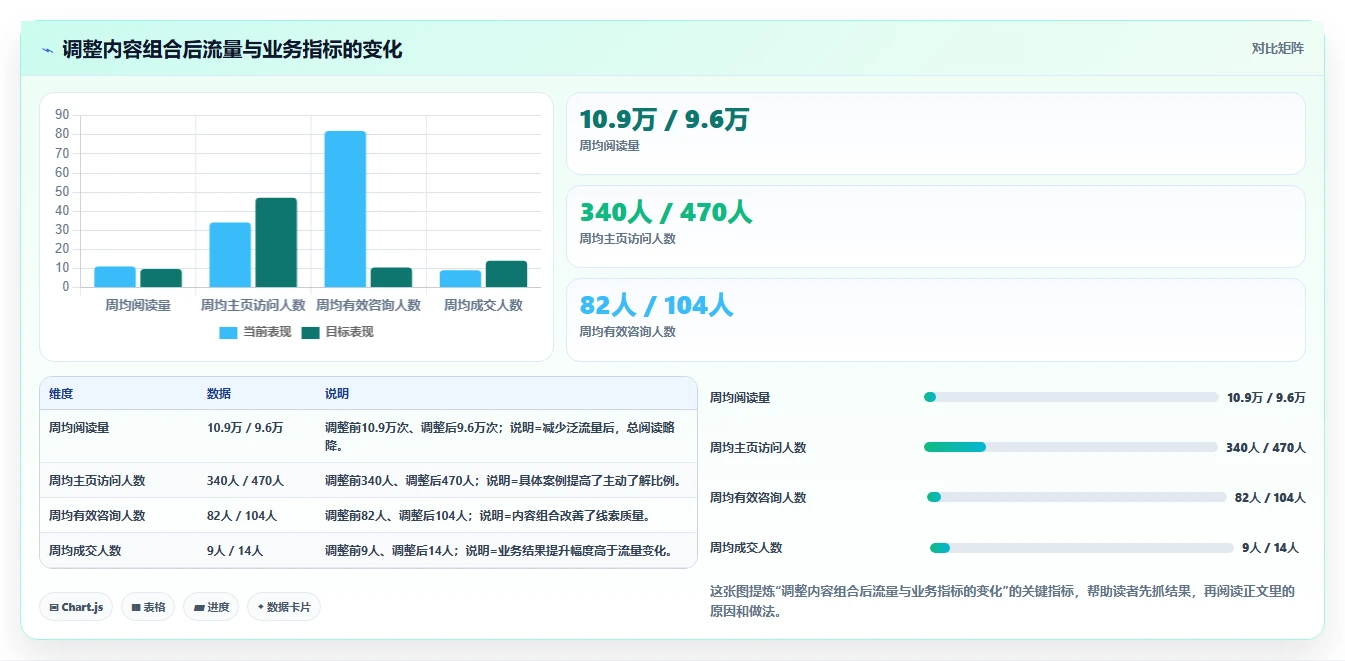Click the dark teal 周均成交人数 bar
This screenshot has width=1345, height=661.
(506, 274)
